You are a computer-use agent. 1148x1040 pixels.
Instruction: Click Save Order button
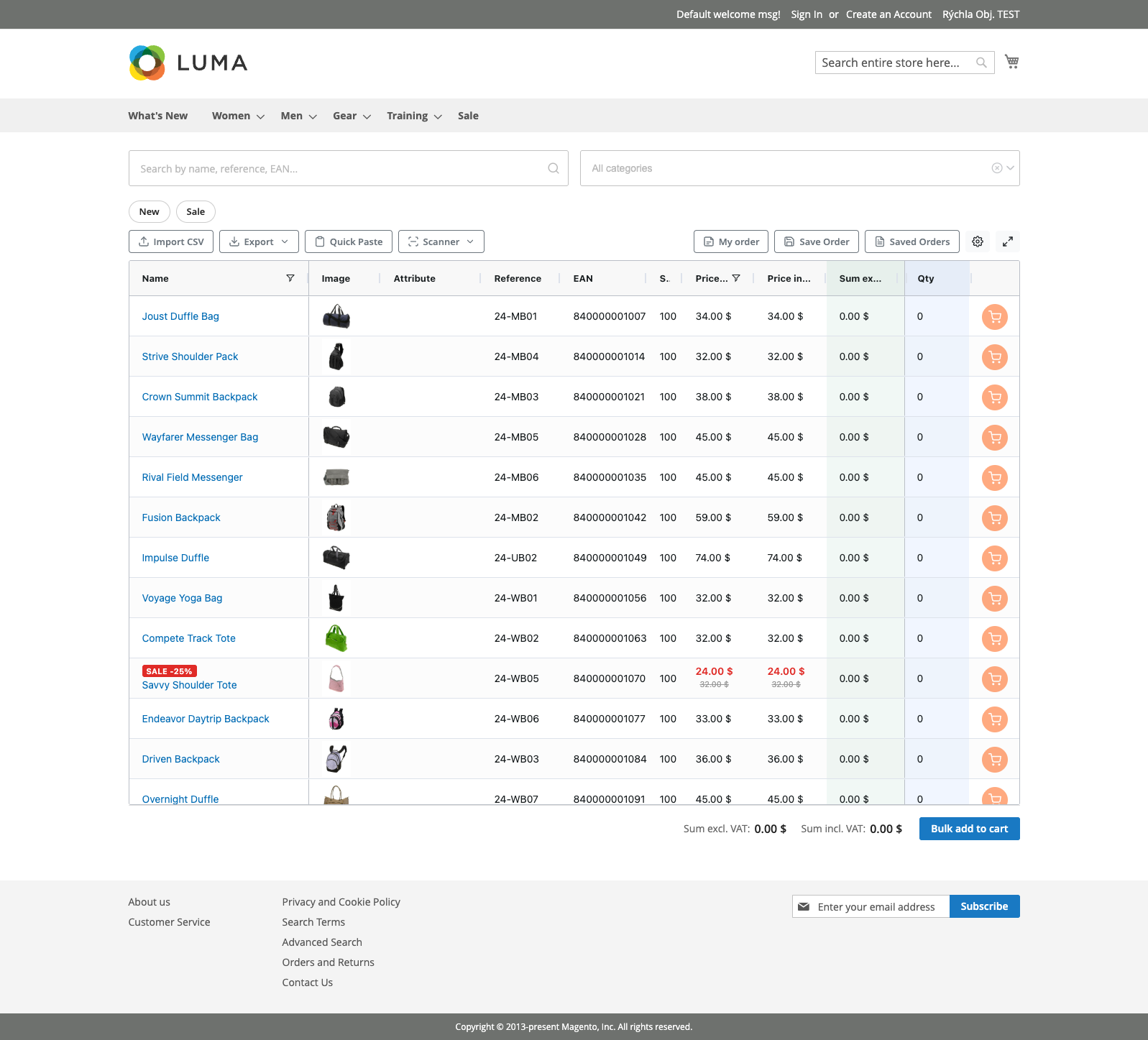tap(817, 241)
